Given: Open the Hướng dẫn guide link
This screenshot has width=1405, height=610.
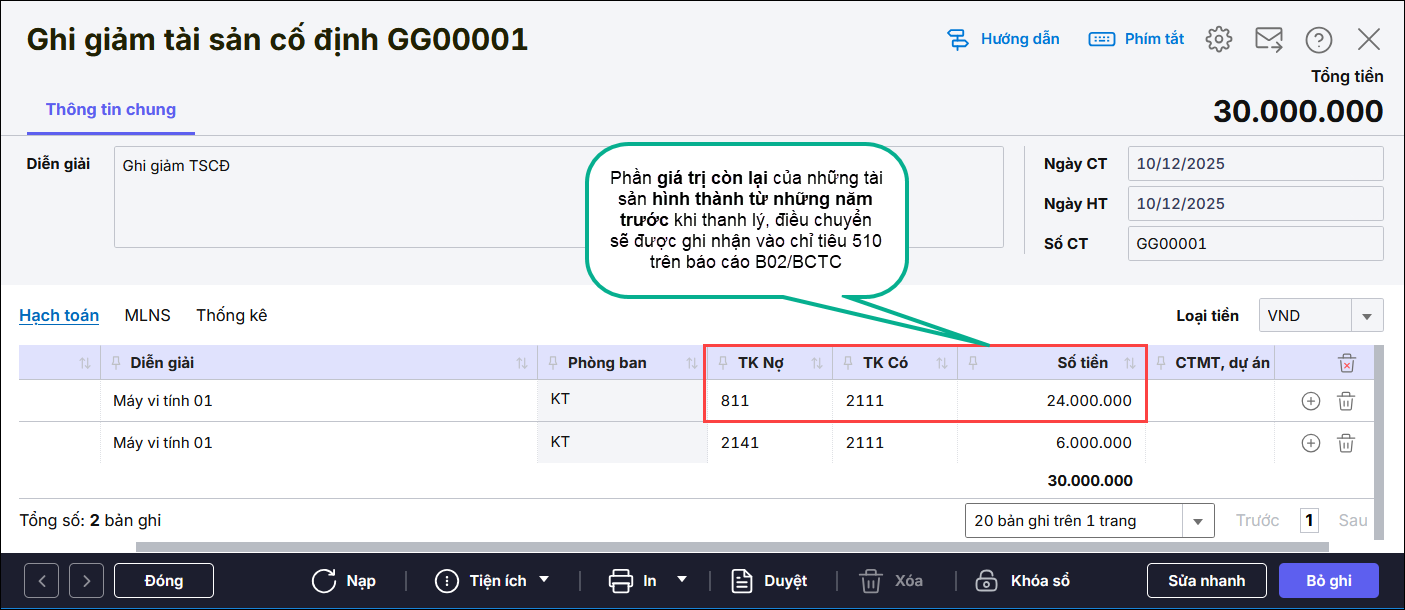Looking at the screenshot, I should [1003, 39].
